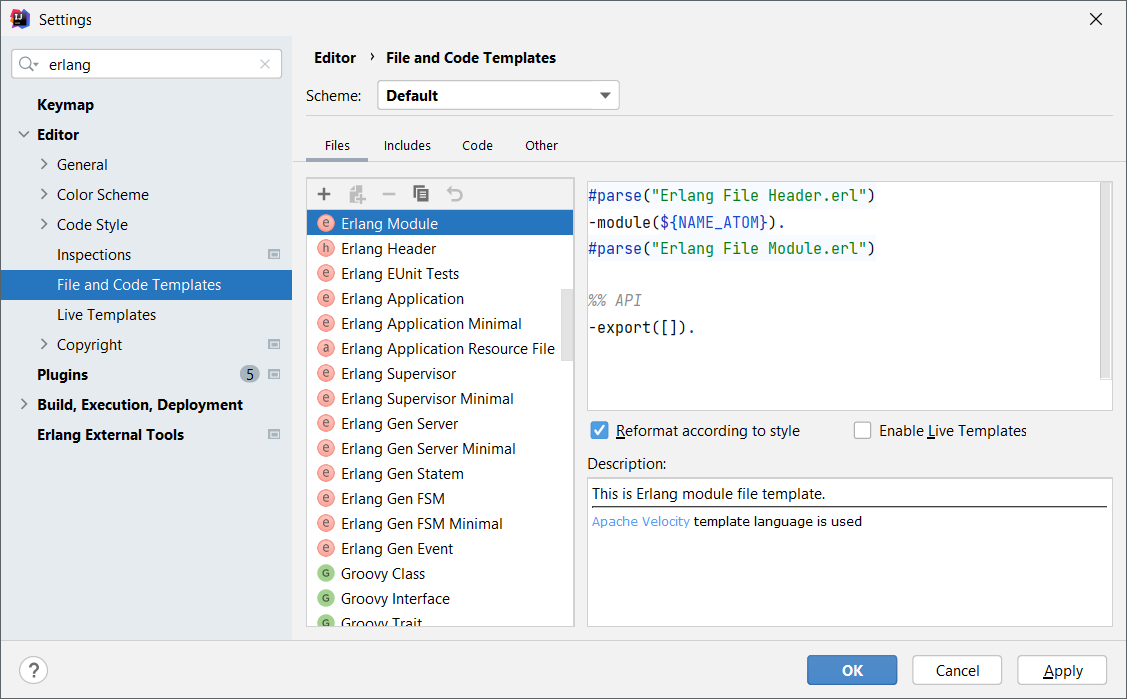Viewport: 1127px width, 699px height.
Task: Click project-level marker icon beside Plugins
Action: click(274, 374)
